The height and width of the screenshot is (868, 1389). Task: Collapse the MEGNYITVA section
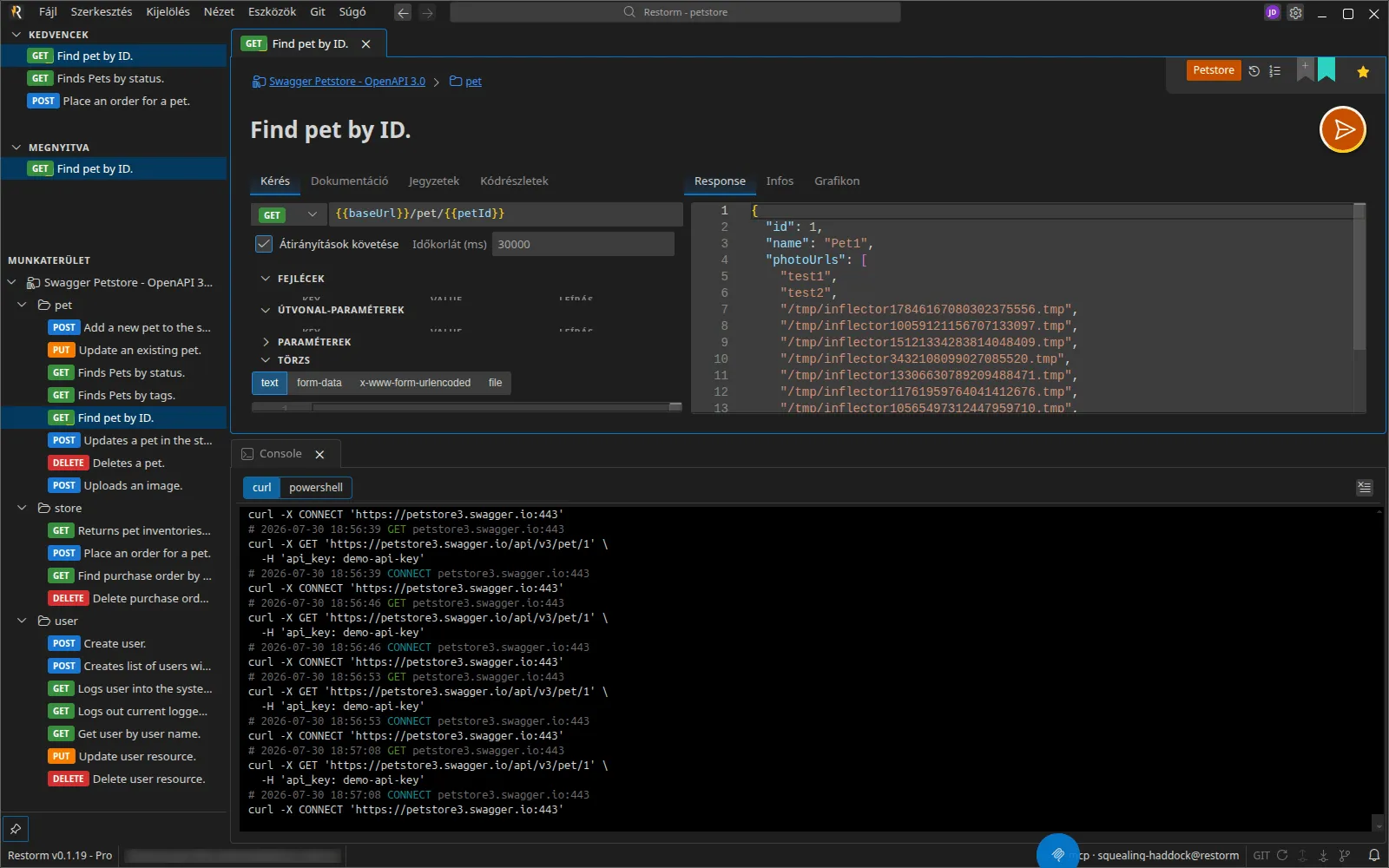[x=16, y=148]
